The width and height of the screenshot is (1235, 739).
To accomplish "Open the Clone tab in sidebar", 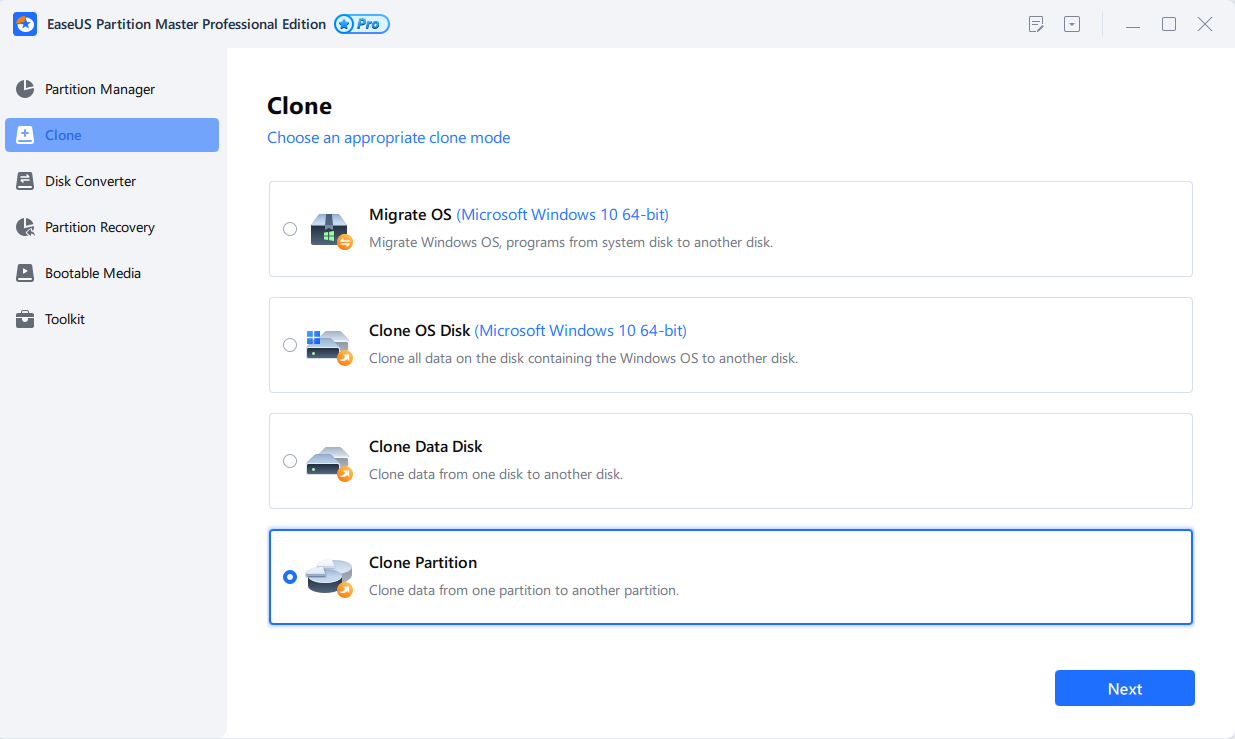I will [112, 135].
